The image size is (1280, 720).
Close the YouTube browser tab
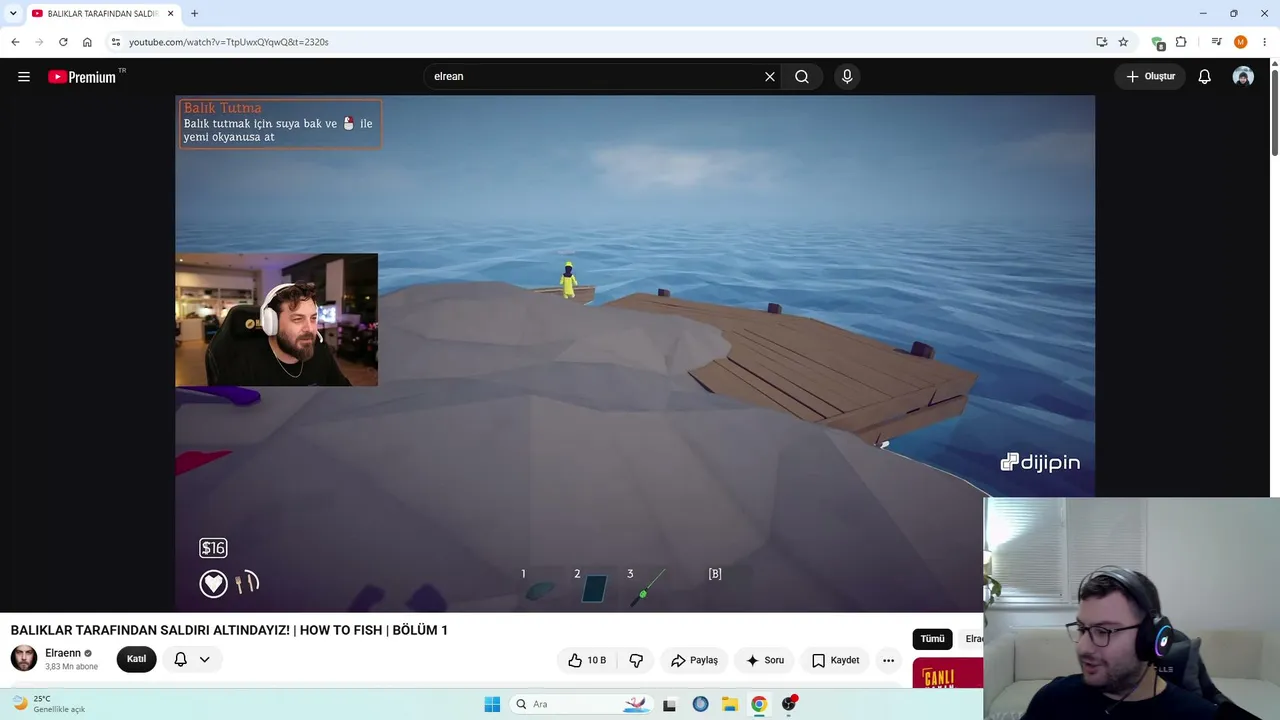[x=171, y=13]
